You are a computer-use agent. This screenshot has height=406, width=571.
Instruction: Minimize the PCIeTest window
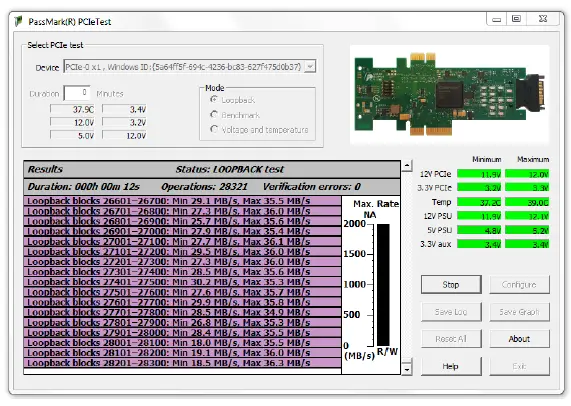coord(497,19)
